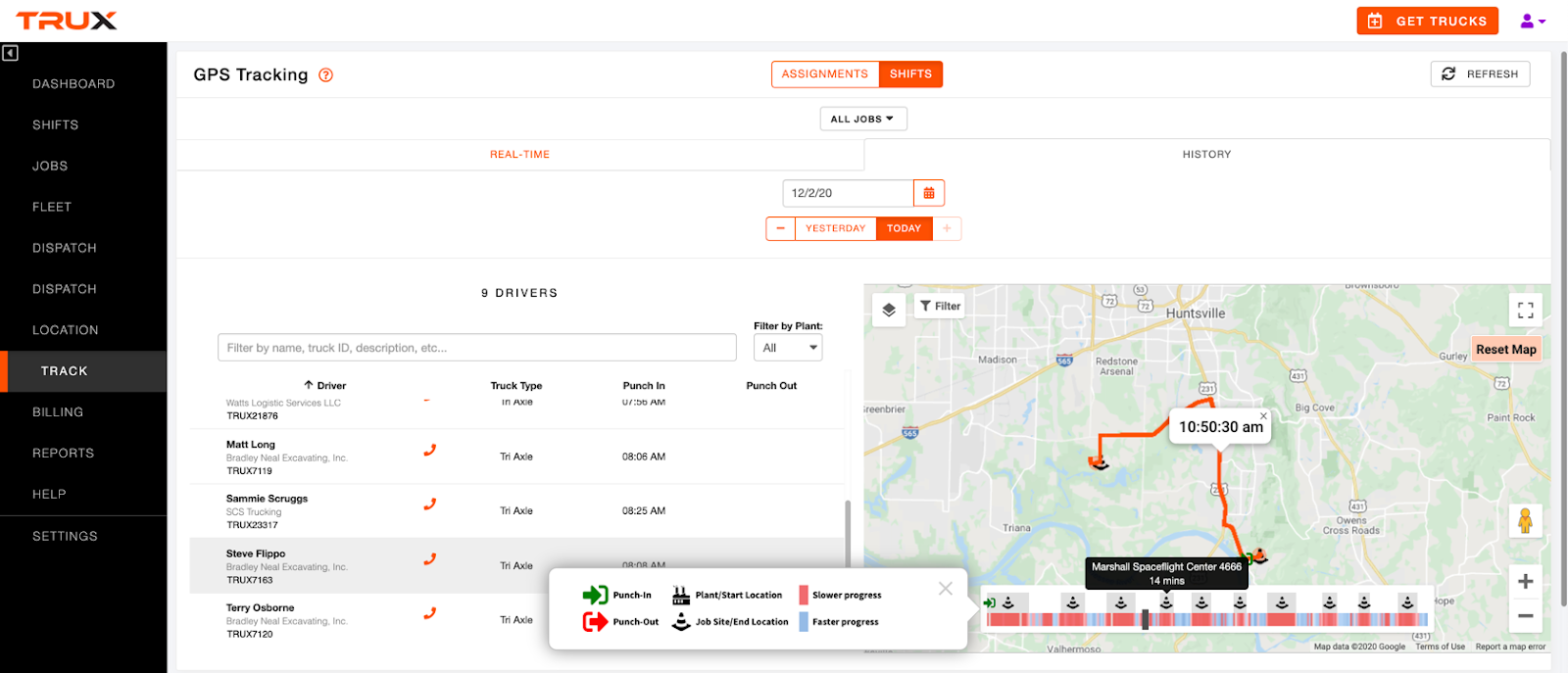The width and height of the screenshot is (1568, 673).
Task: Click the Punch Out column header
Action: 771,386
